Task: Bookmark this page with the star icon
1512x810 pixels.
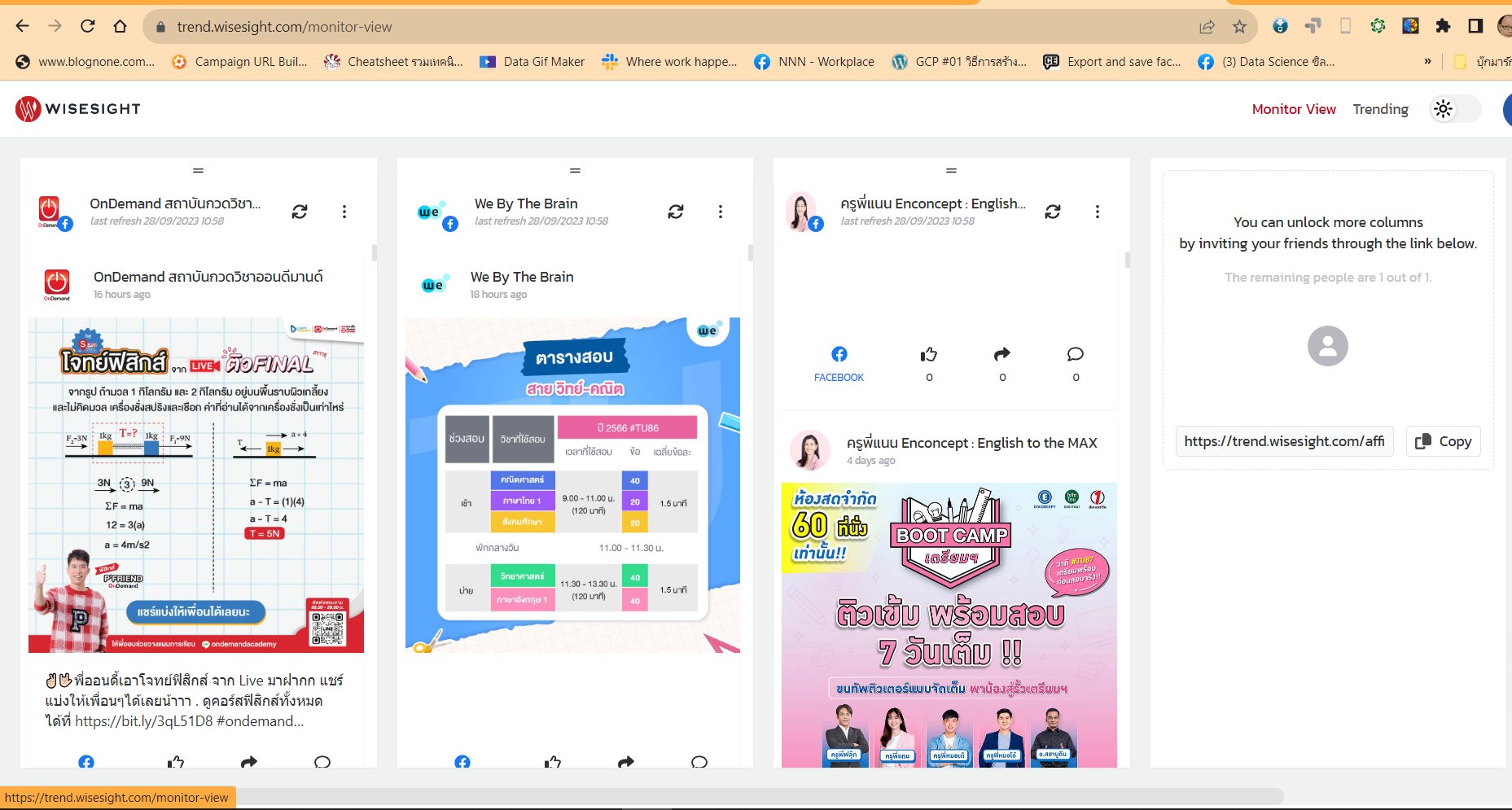Action: click(1239, 27)
